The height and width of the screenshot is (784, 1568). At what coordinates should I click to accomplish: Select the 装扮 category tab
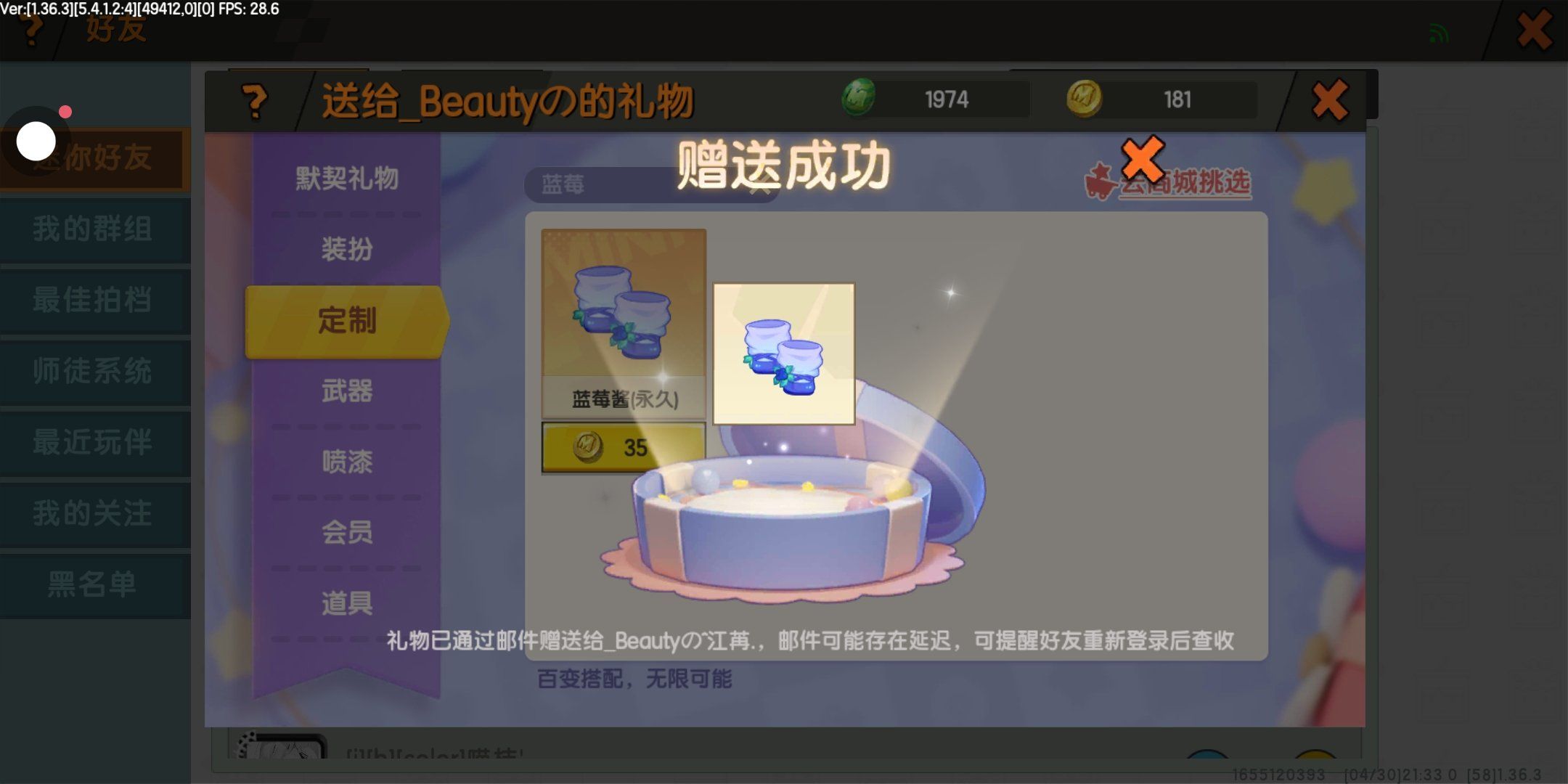[x=346, y=249]
